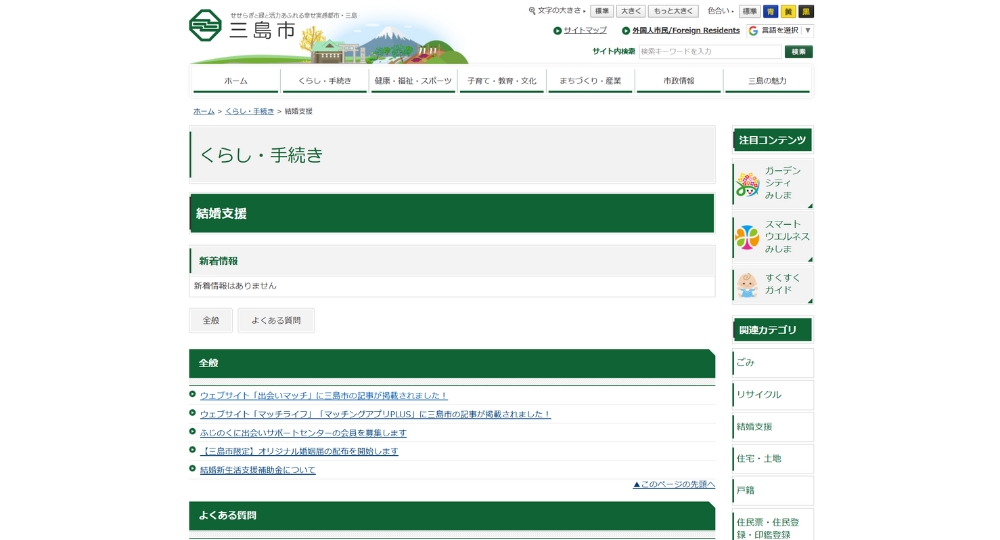Set text size to 標準
The image size is (1000, 540).
pos(601,11)
